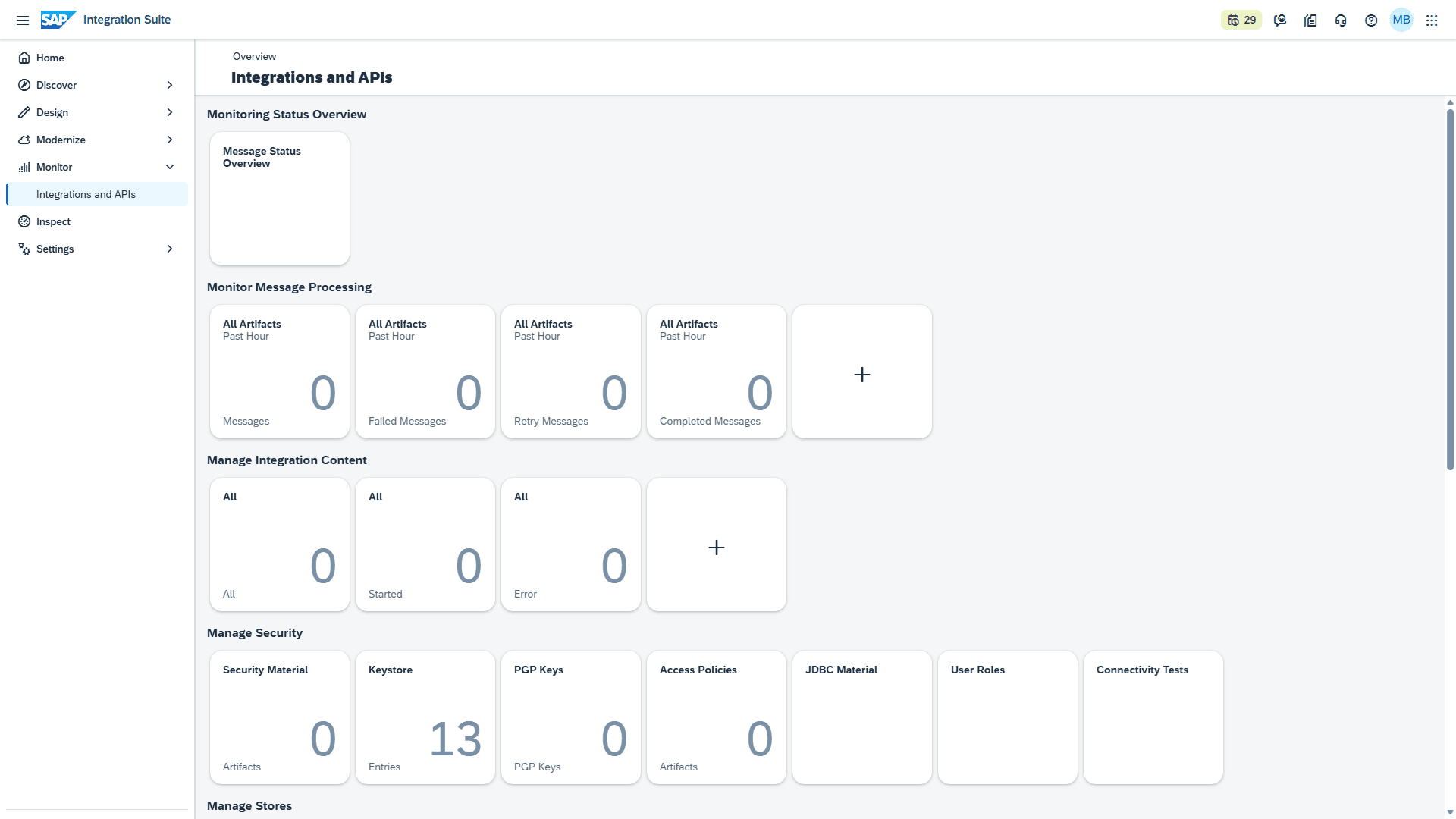Expand the Discover menu chevron
Image resolution: width=1456 pixels, height=819 pixels.
[170, 85]
